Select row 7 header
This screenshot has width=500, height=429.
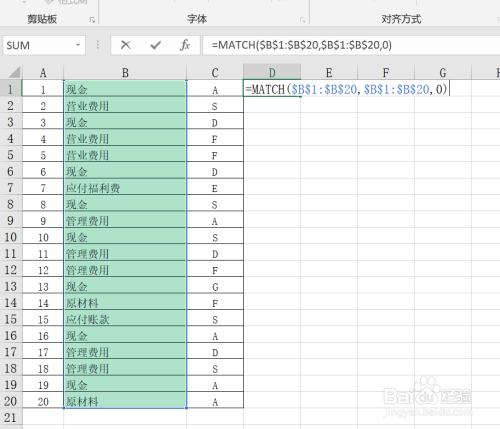pos(11,188)
